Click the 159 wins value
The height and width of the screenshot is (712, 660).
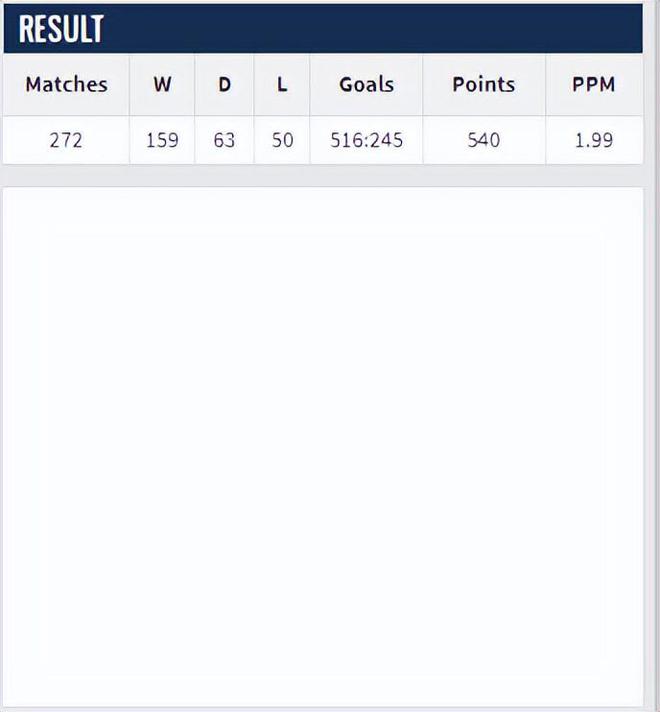click(162, 140)
